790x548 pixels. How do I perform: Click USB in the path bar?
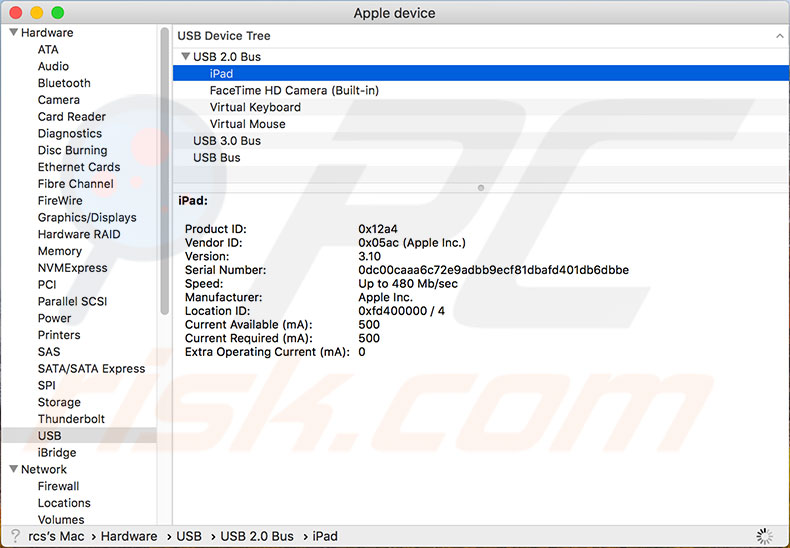pos(189,536)
